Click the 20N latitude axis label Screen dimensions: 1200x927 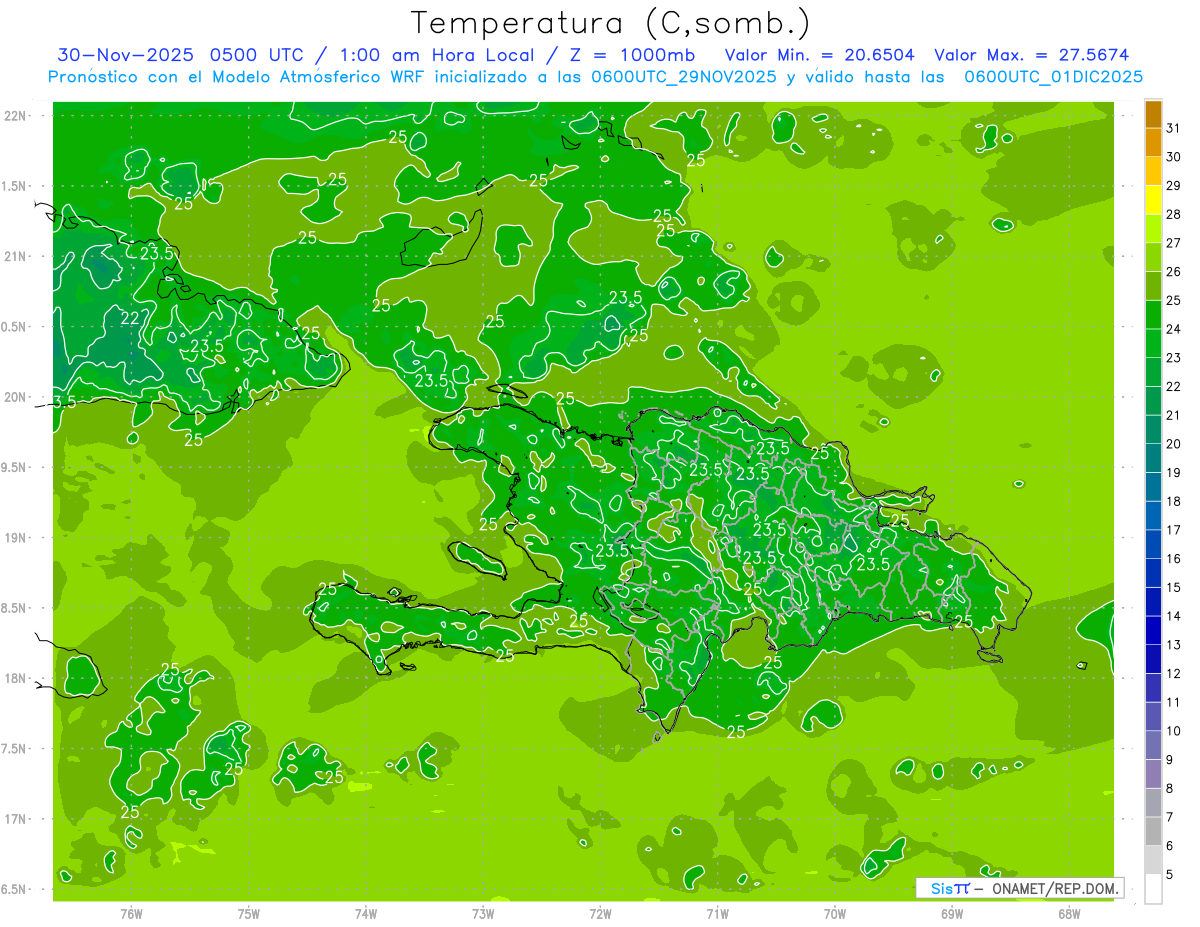(x=15, y=398)
